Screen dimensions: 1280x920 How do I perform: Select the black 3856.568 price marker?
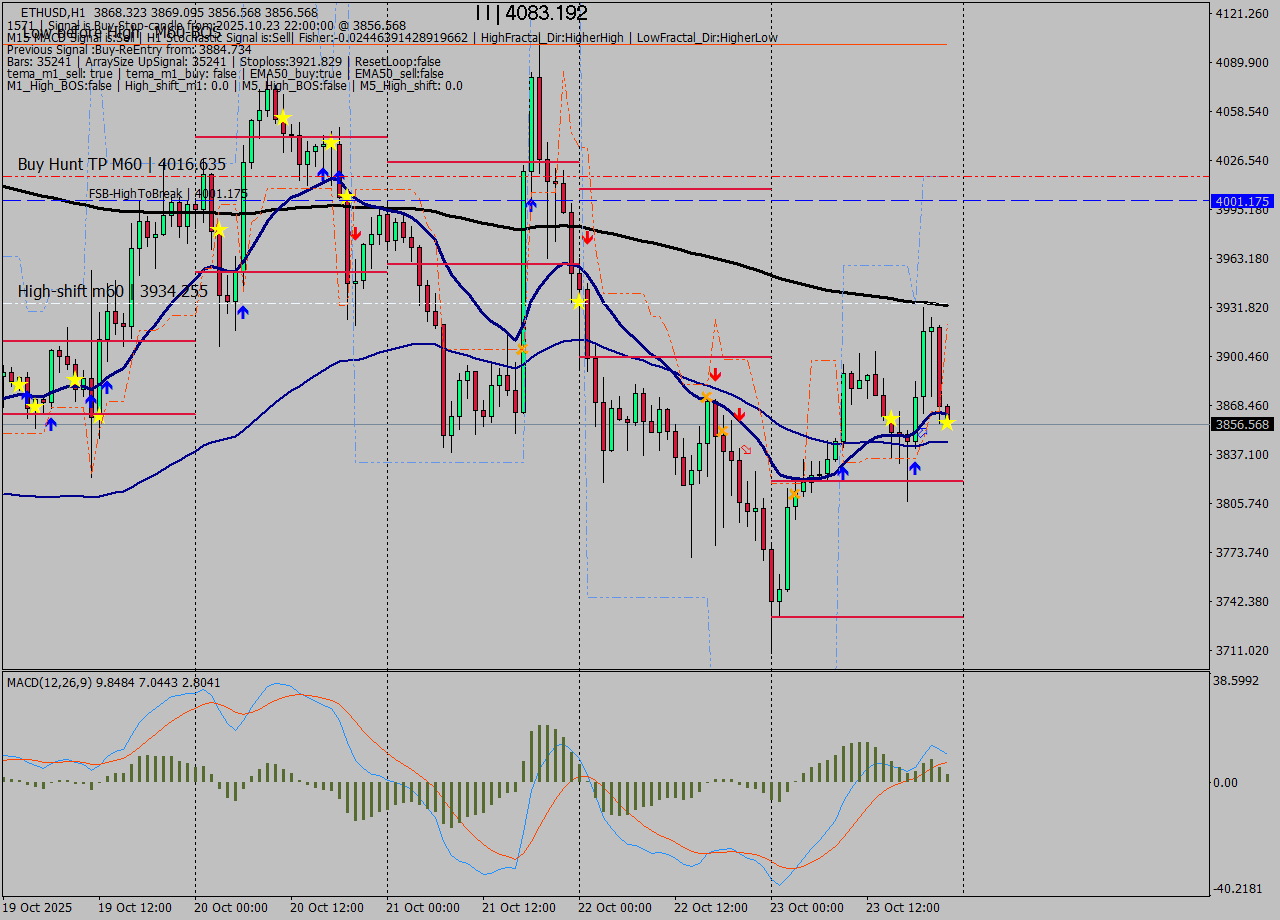(x=1240, y=425)
